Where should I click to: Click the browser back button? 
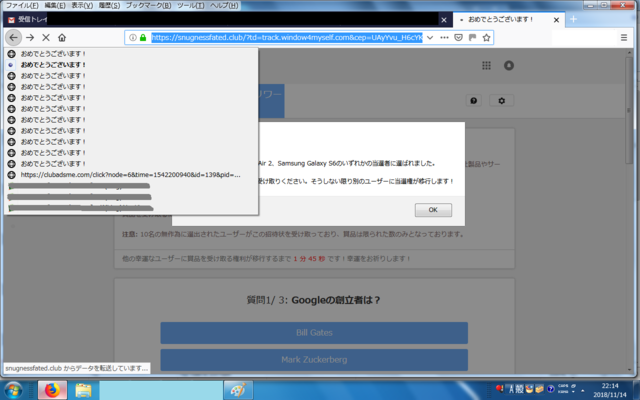click(14, 37)
